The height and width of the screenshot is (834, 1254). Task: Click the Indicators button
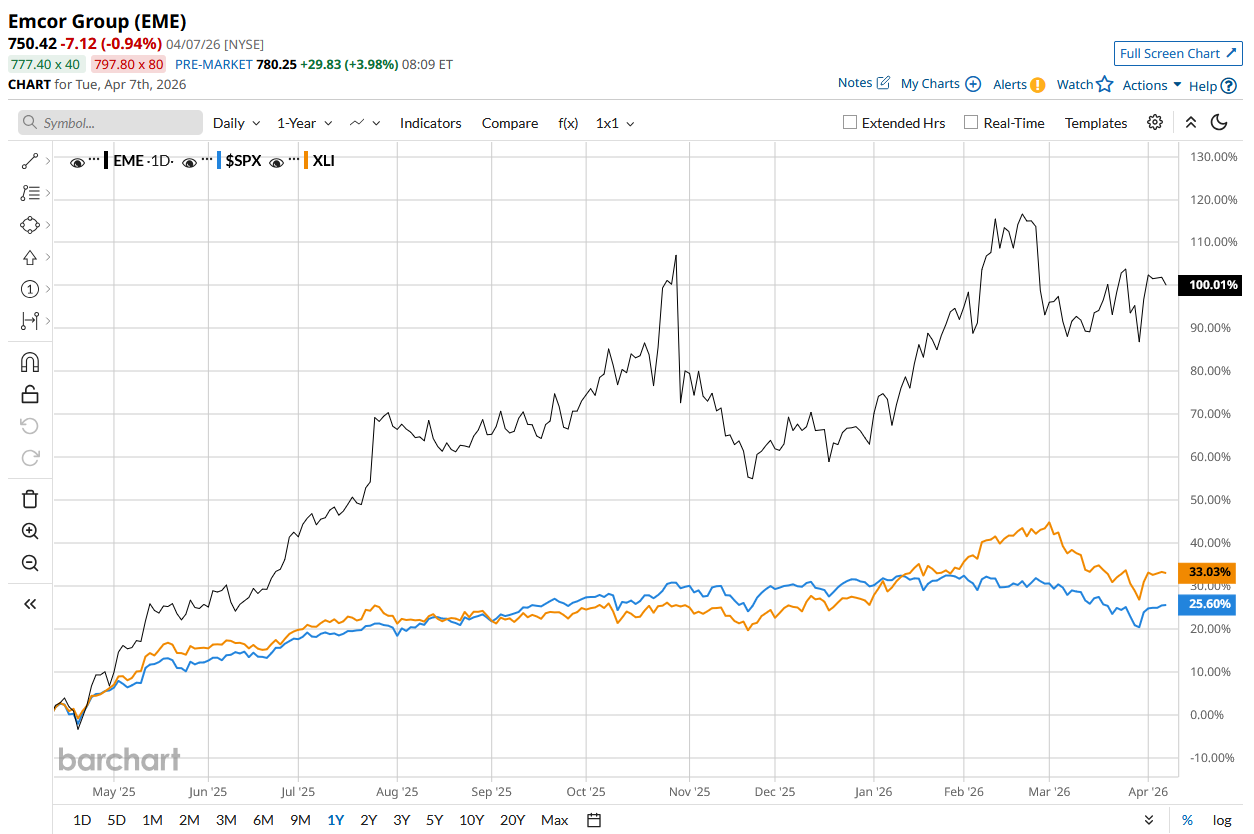pyautogui.click(x=431, y=123)
